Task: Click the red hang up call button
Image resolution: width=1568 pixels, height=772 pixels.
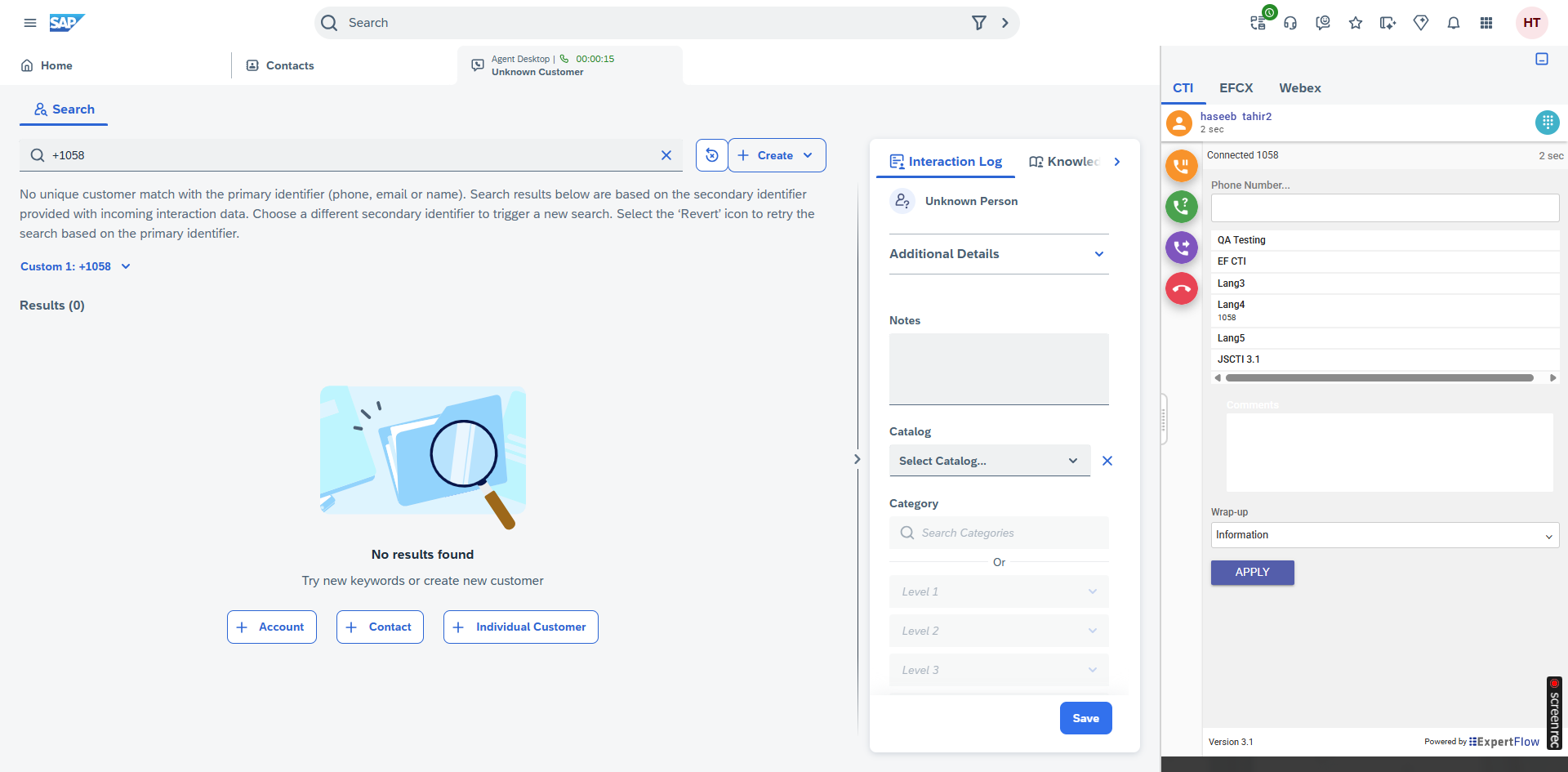Action: pos(1181,288)
